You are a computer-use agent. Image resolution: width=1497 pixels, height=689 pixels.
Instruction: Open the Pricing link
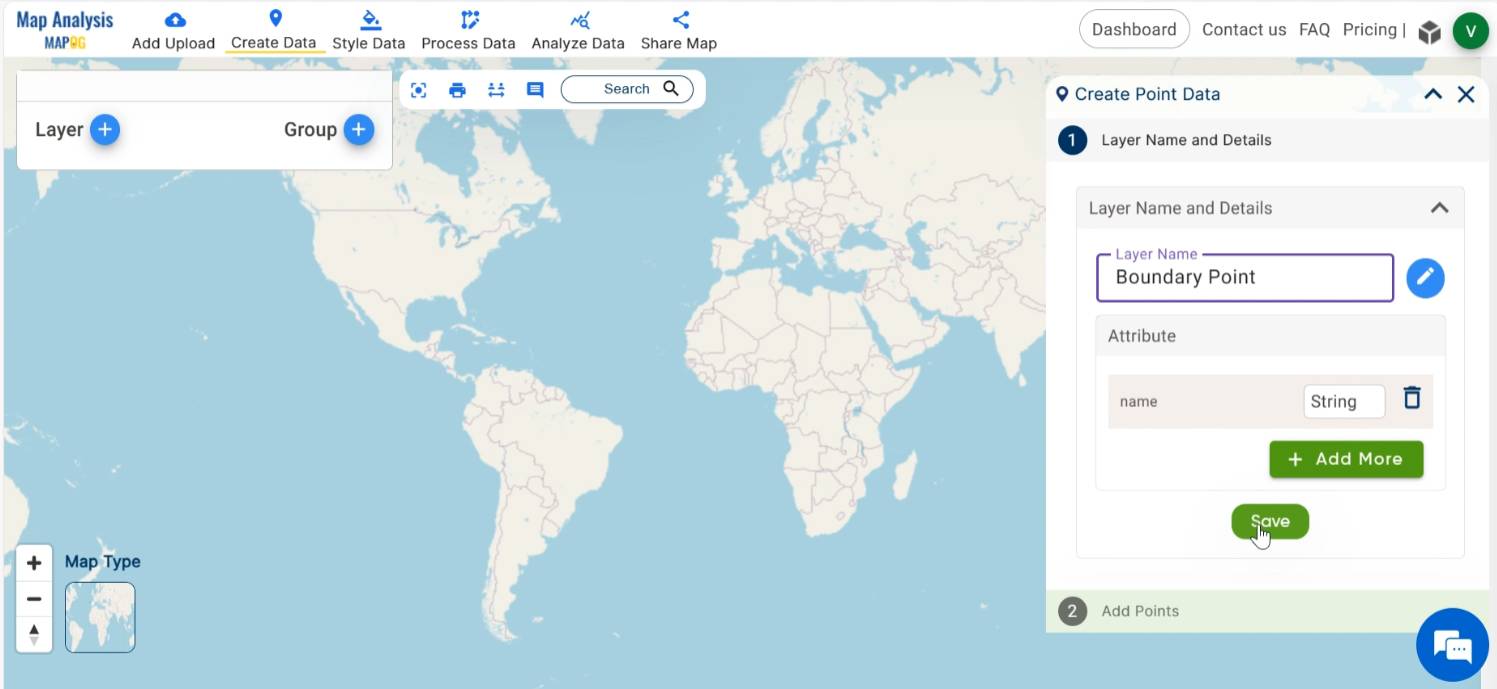point(1369,29)
